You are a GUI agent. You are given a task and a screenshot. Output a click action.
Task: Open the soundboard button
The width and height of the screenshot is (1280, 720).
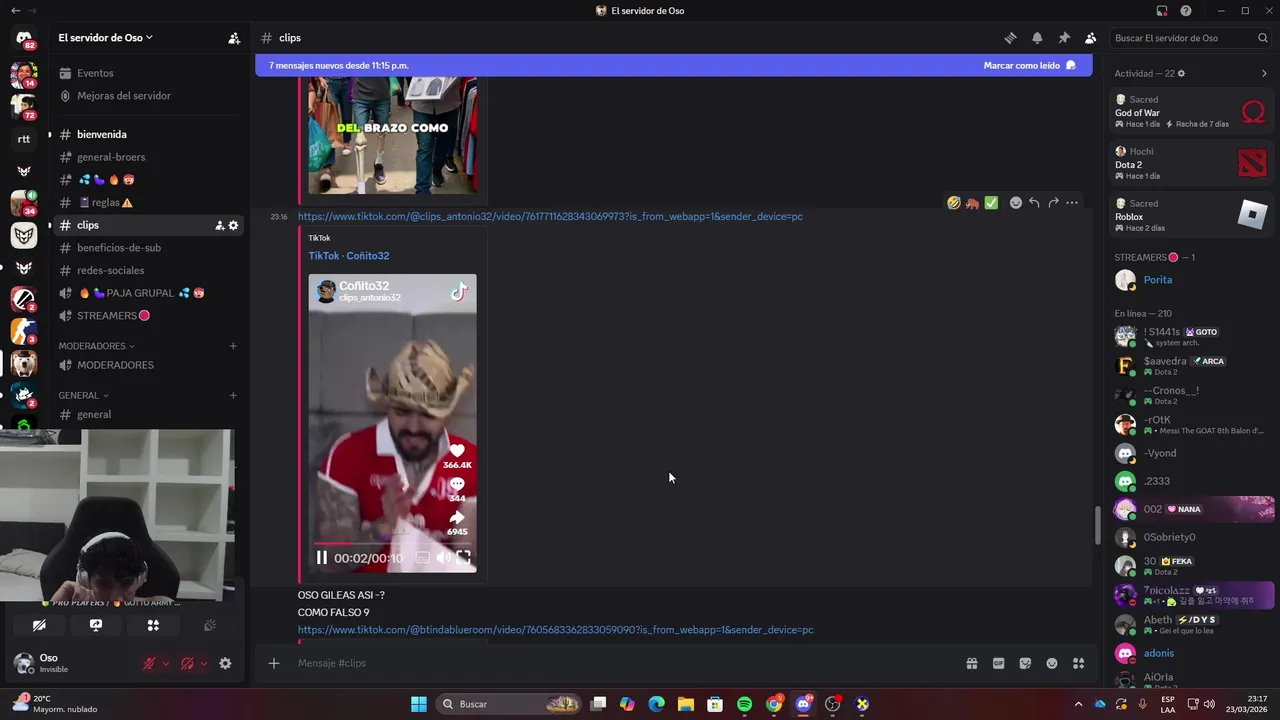[210, 625]
